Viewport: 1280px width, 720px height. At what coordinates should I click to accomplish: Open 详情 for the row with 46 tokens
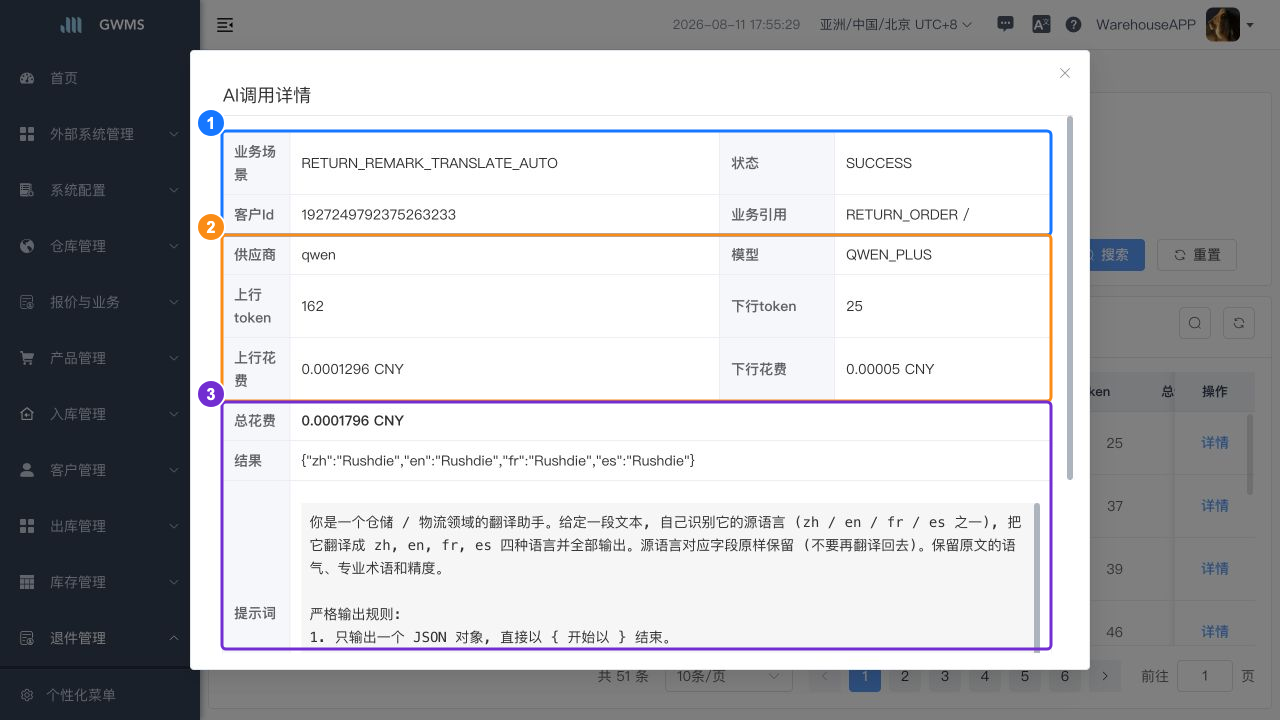(1215, 632)
